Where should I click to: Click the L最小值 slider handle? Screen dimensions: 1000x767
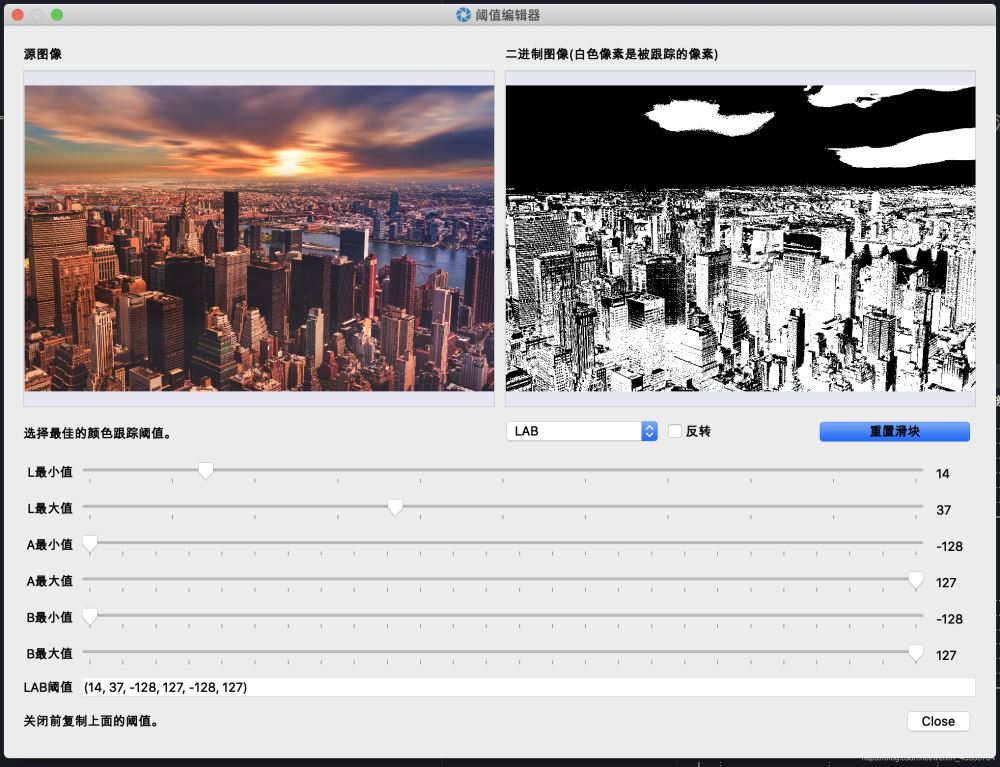205,471
